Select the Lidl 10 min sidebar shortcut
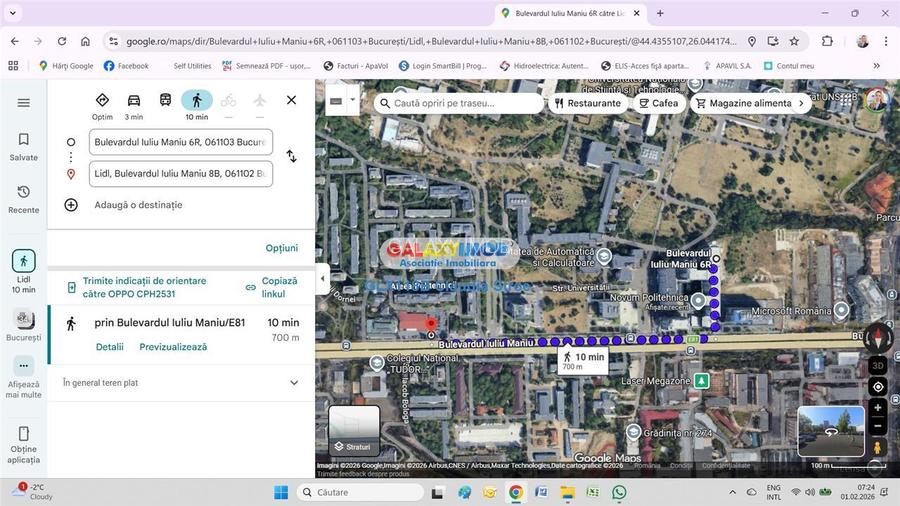The image size is (900, 506). coord(24,271)
